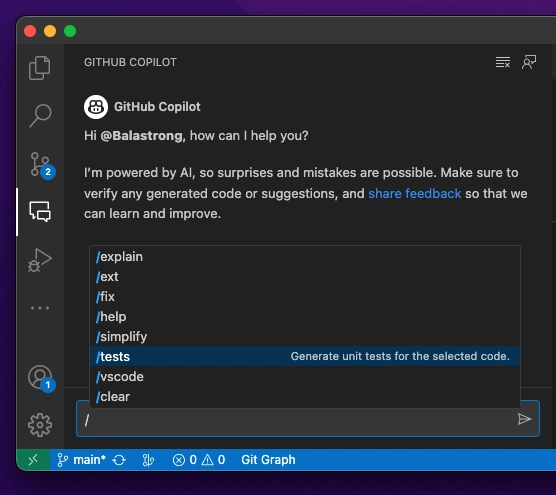Screen dimensions: 556x495
Task: Follow the share feedback link
Action: coord(415,194)
